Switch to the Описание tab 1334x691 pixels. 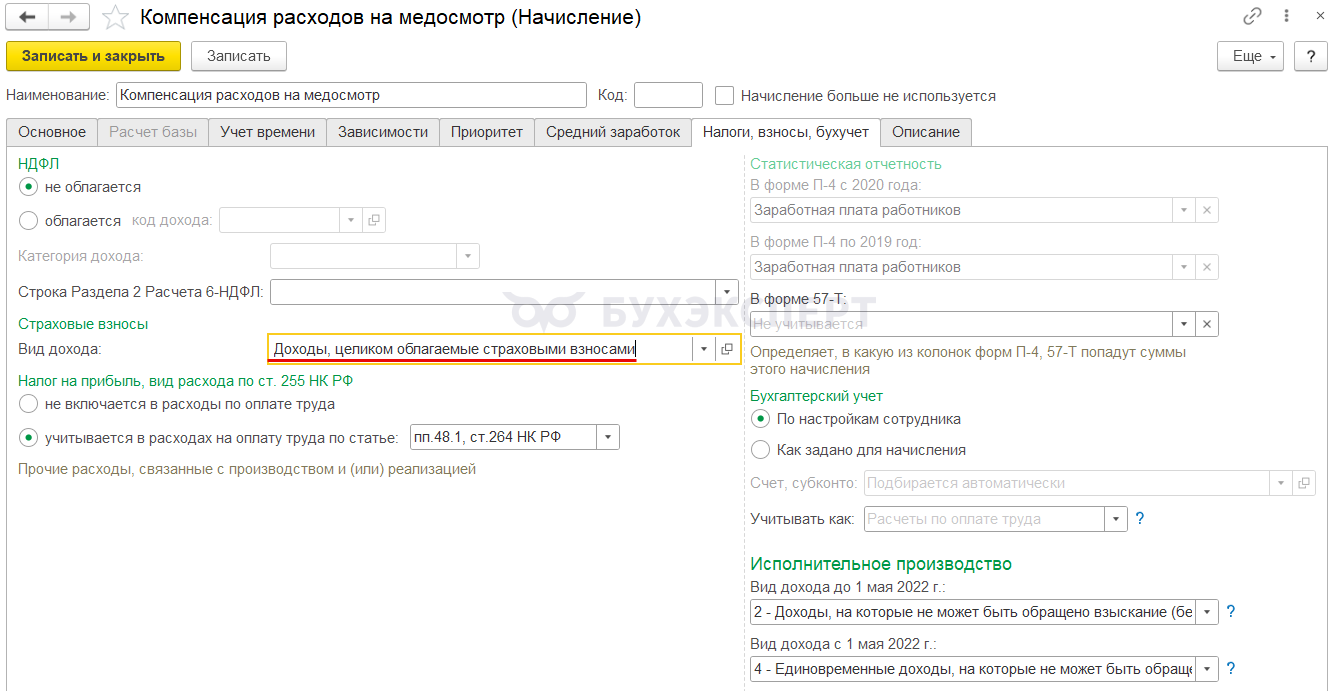coord(926,132)
